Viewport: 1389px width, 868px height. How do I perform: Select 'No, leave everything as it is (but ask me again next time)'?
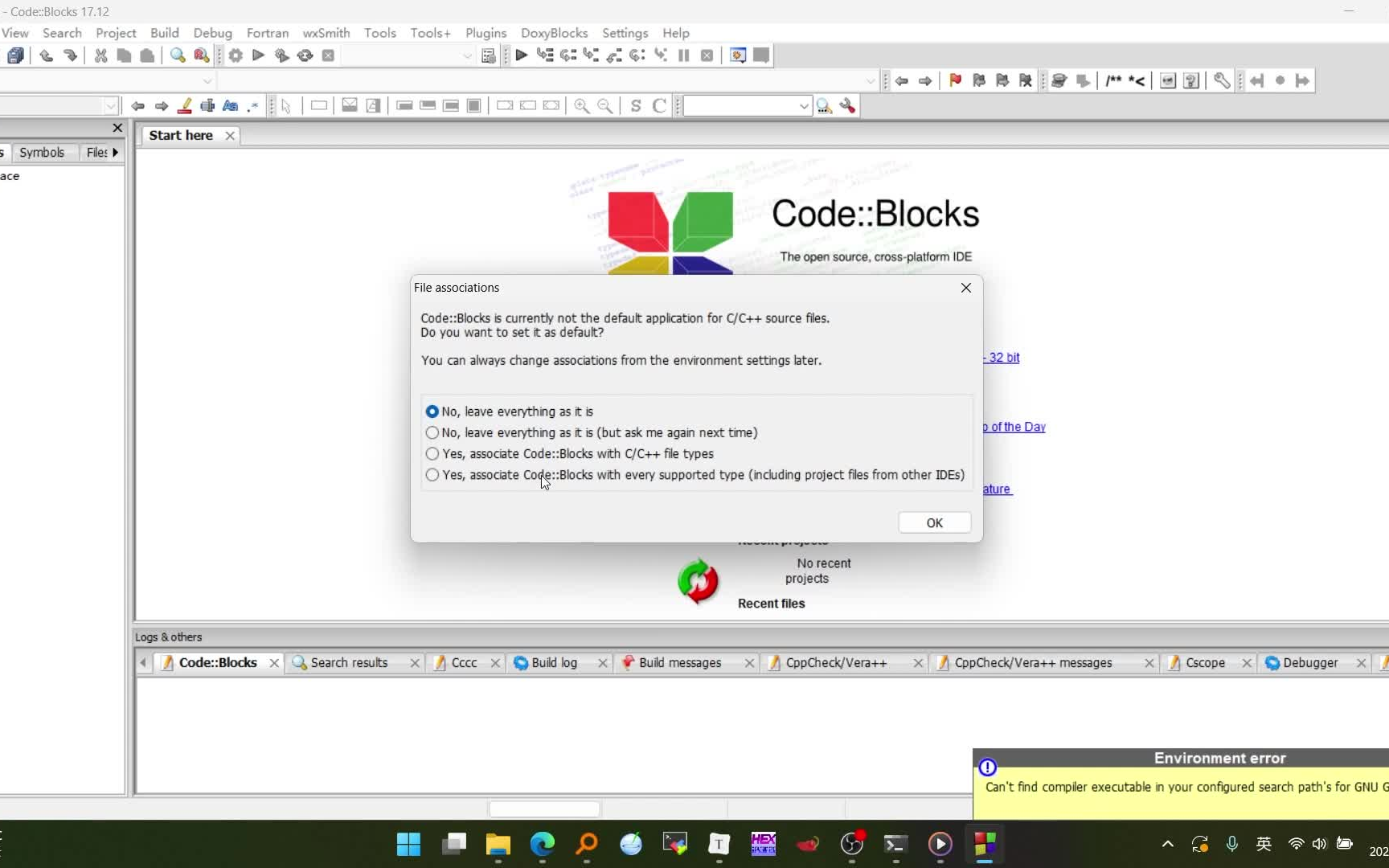coord(592,432)
